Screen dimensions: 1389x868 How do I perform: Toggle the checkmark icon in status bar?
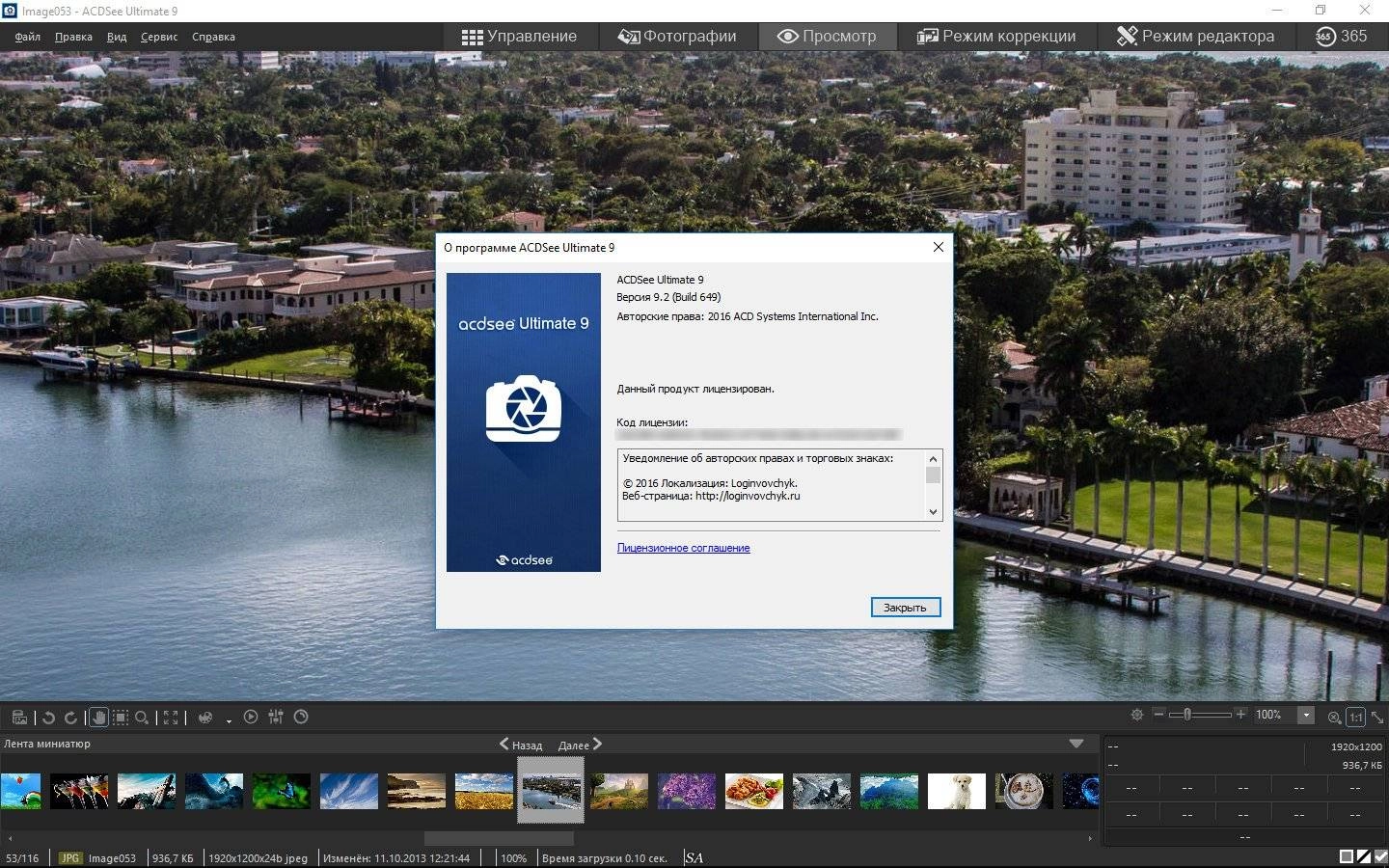[1380, 856]
